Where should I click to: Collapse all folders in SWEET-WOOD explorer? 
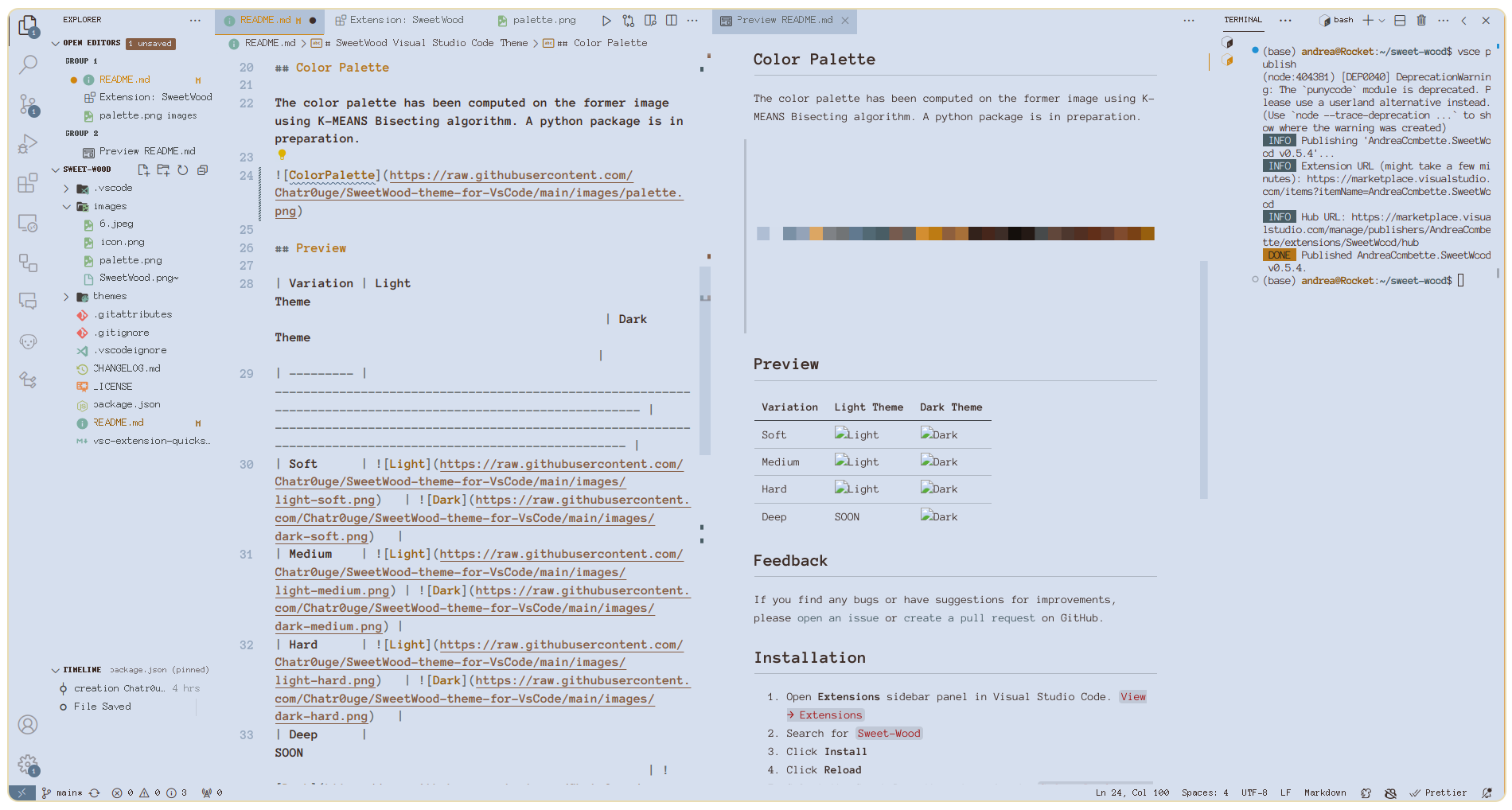click(202, 169)
